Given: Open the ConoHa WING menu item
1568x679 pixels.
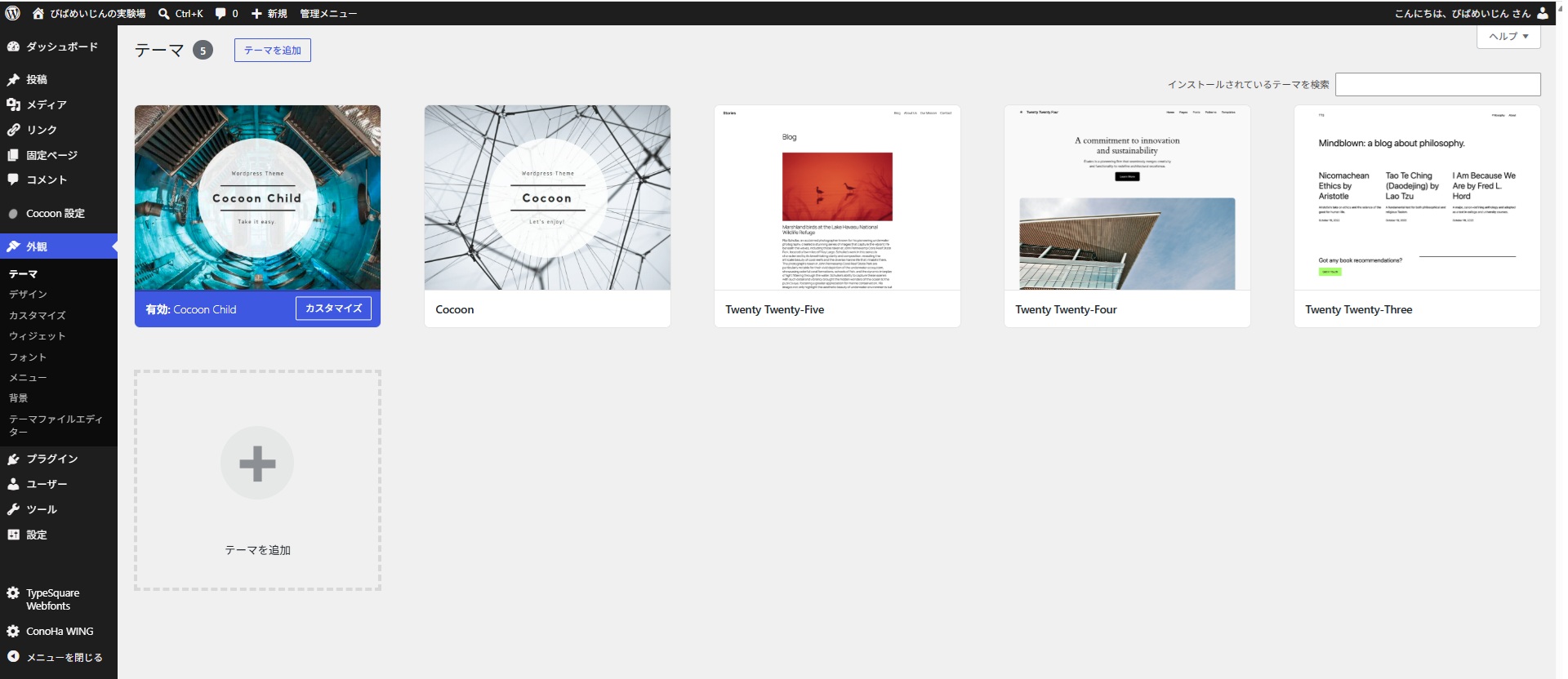Looking at the screenshot, I should click(x=59, y=632).
